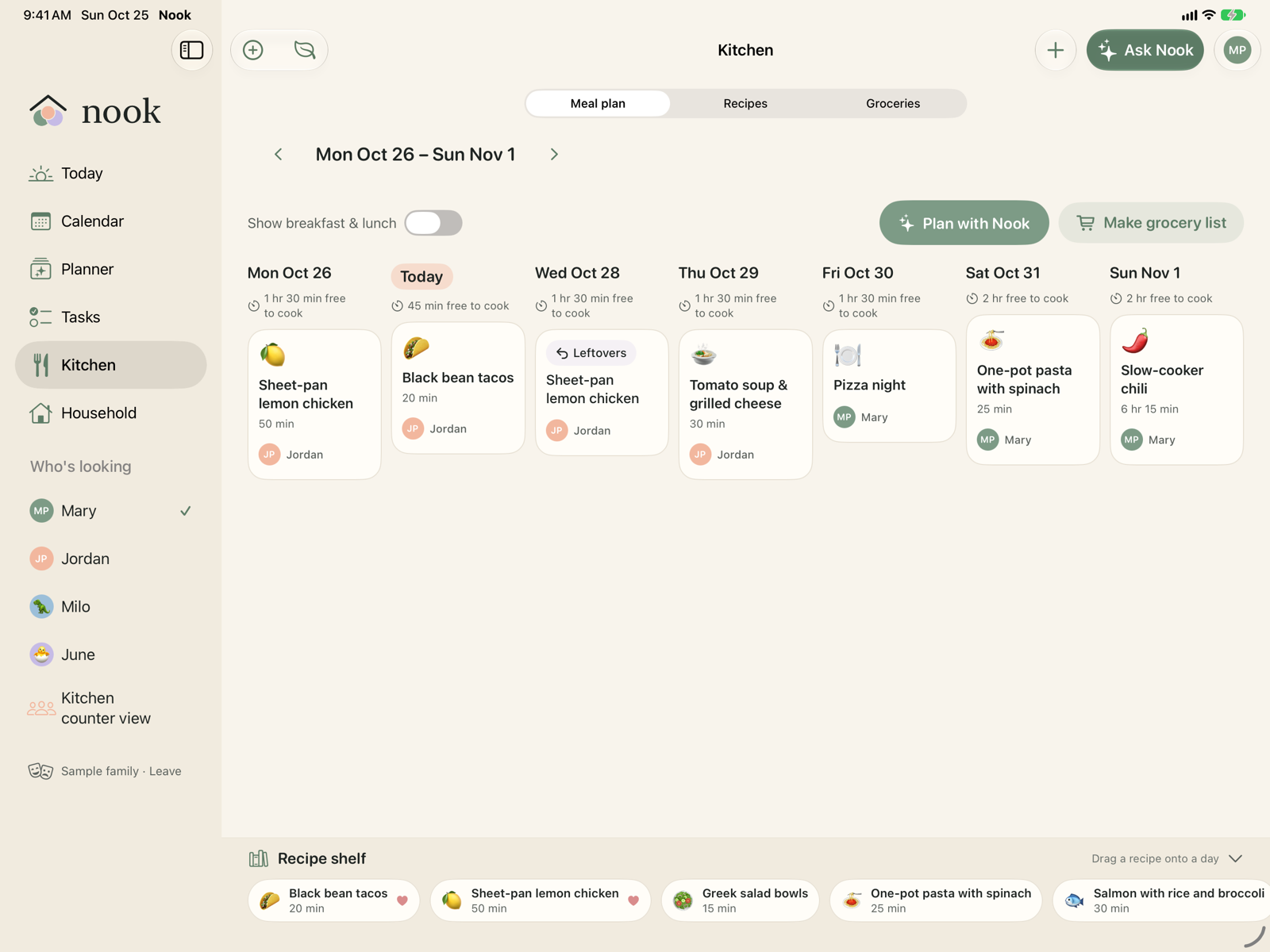Heart icon on Sheet-pan lemon chicken shelf recipe
Screen dimensions: 1270x952
633,900
